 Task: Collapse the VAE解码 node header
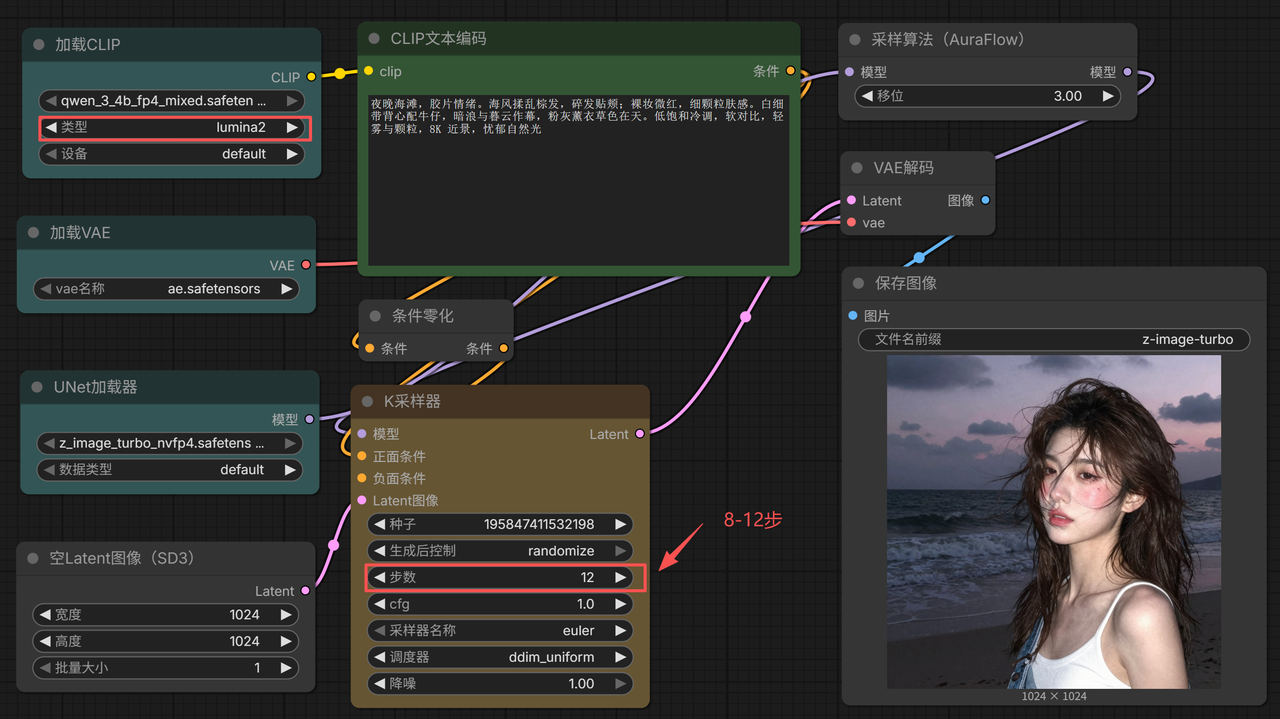pos(856,167)
